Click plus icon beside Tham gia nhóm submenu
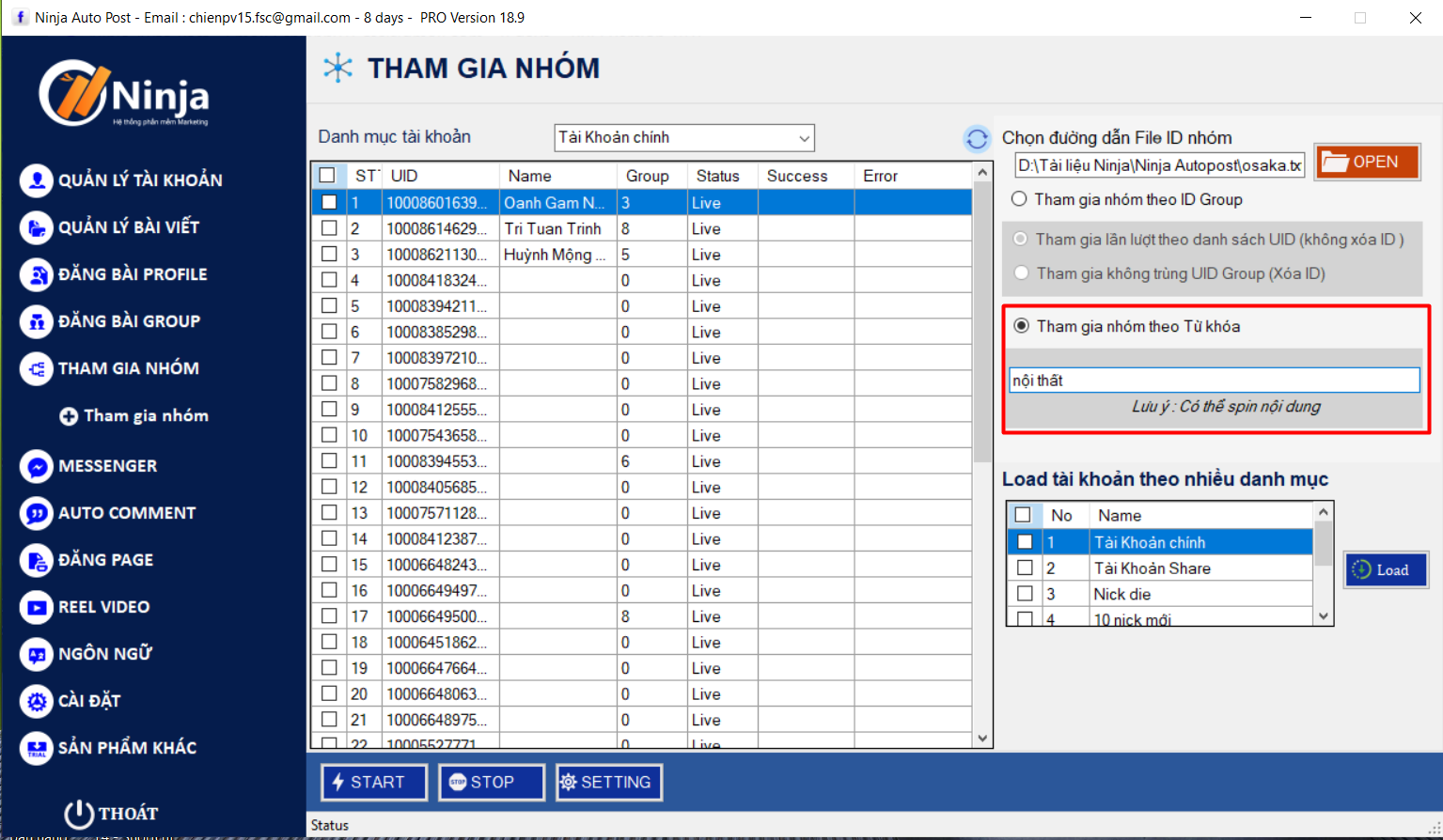Viewport: 1443px width, 840px height. pos(69,416)
